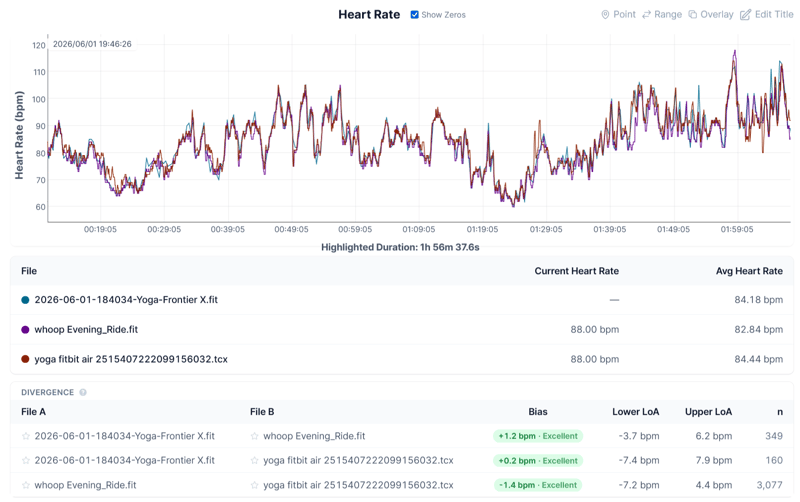Star Frontier X.fit in File A, whoop row

(26, 436)
